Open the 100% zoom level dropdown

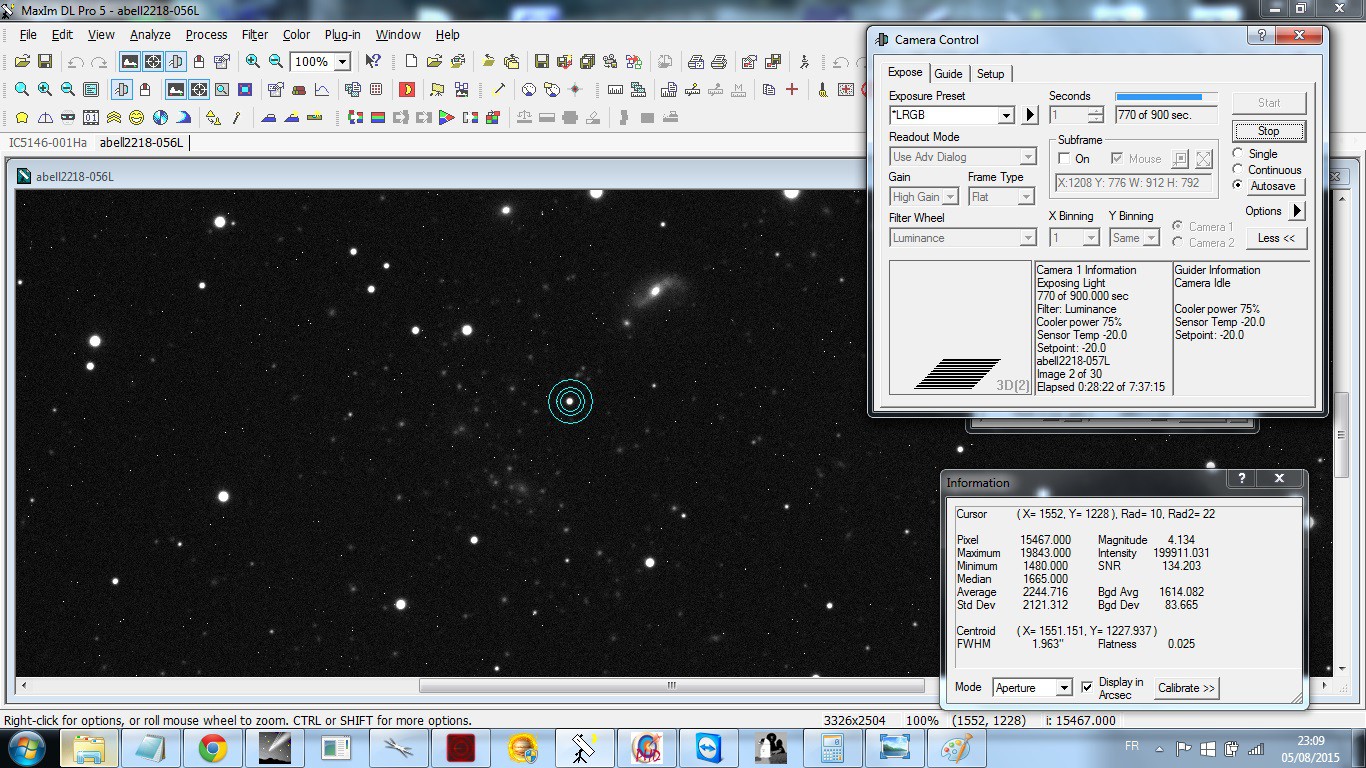click(342, 62)
